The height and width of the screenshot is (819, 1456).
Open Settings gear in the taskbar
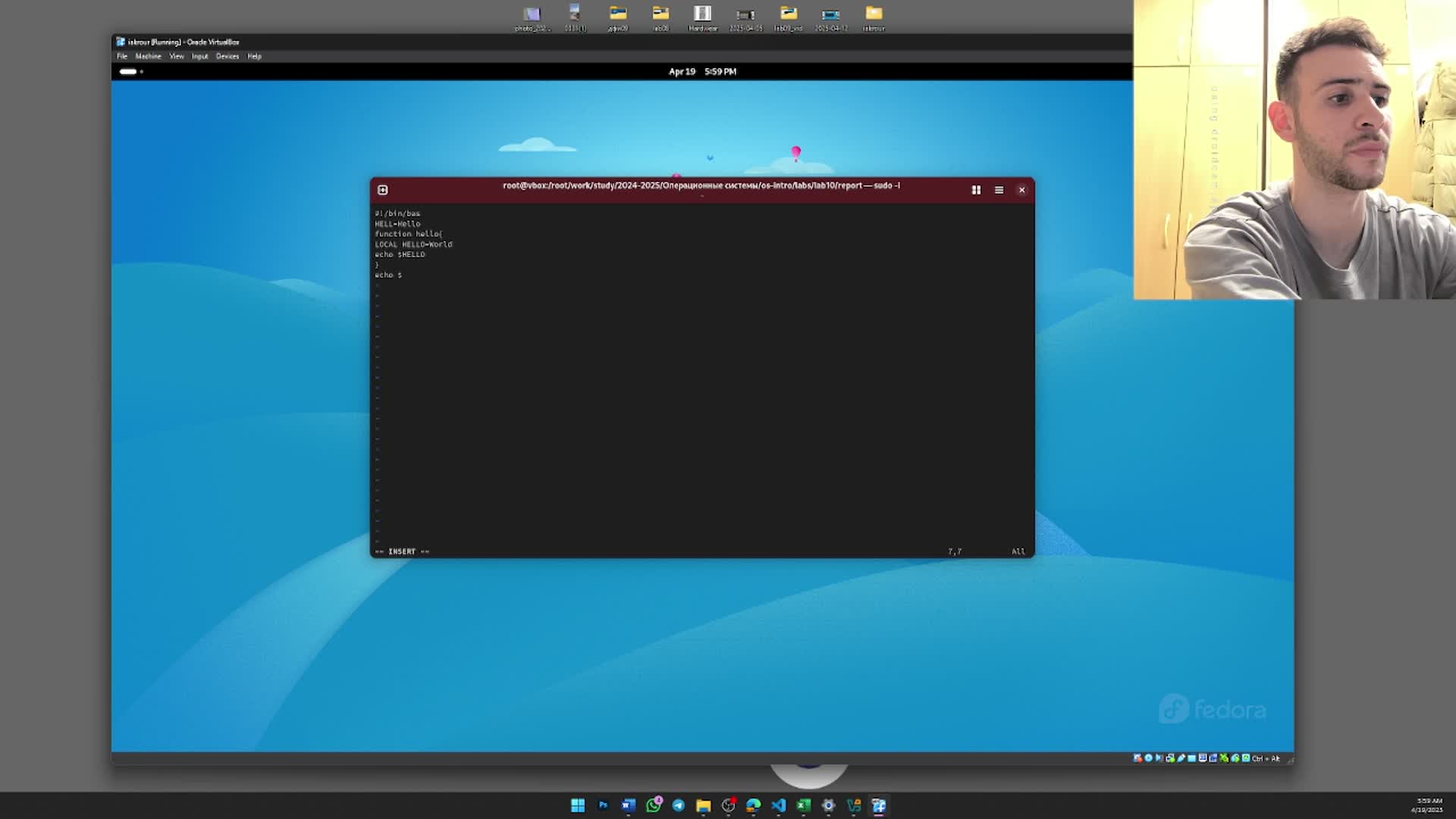(x=828, y=805)
